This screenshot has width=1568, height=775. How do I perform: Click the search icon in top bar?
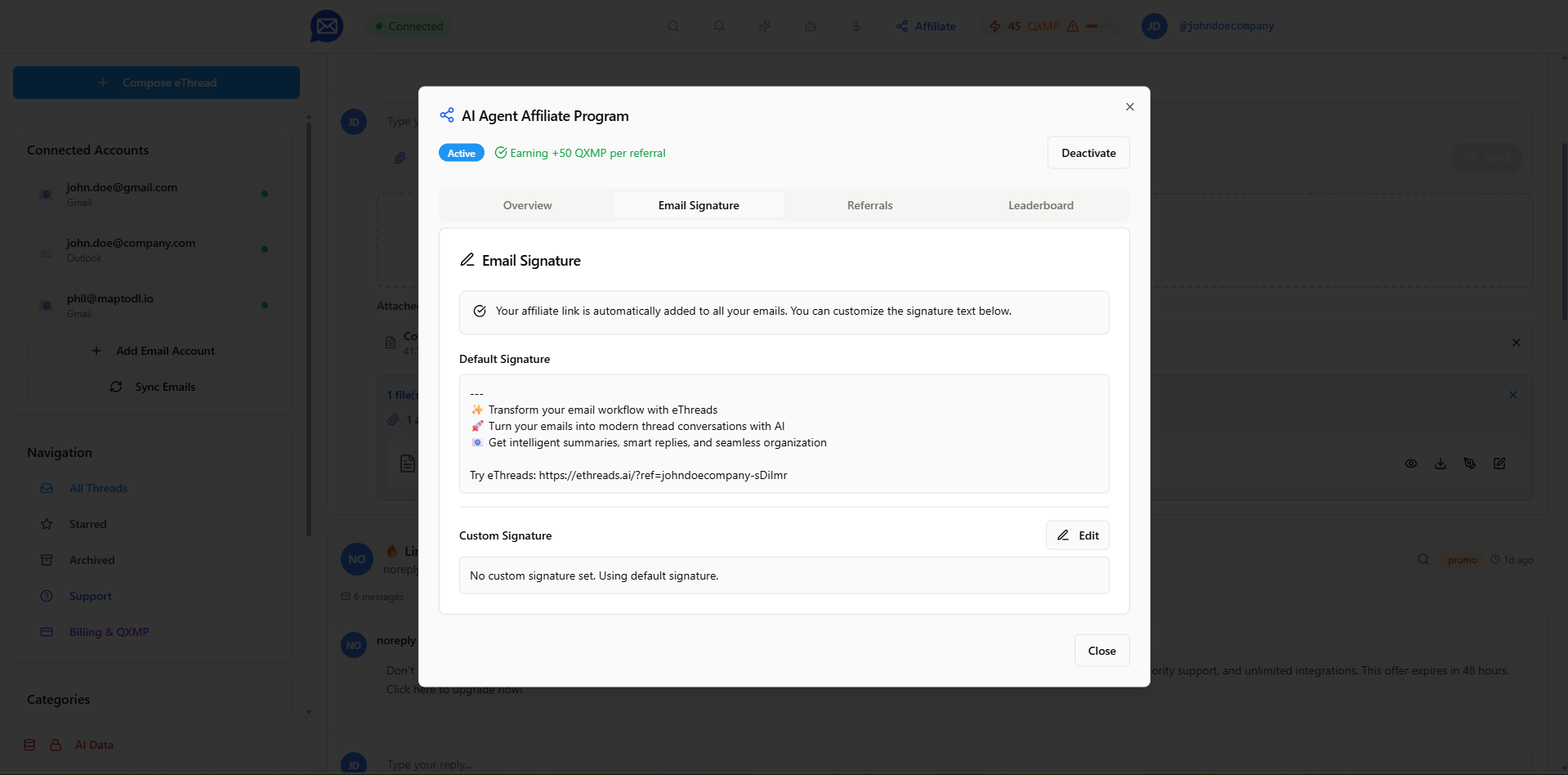coord(673,26)
